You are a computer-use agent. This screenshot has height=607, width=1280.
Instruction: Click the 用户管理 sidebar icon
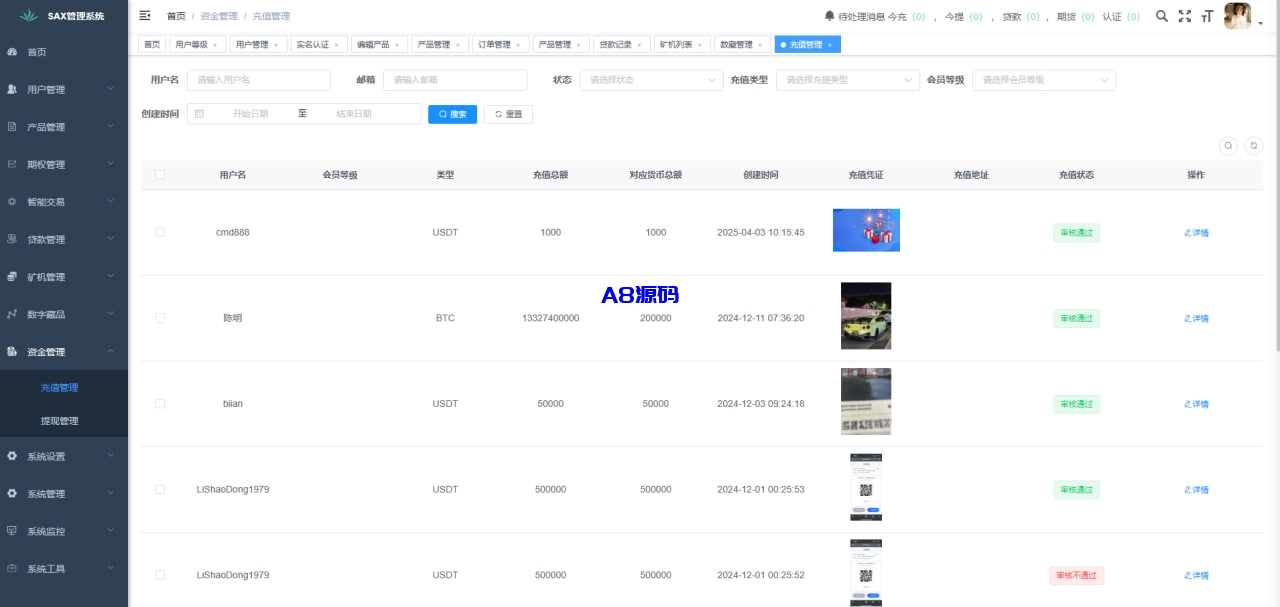12,89
